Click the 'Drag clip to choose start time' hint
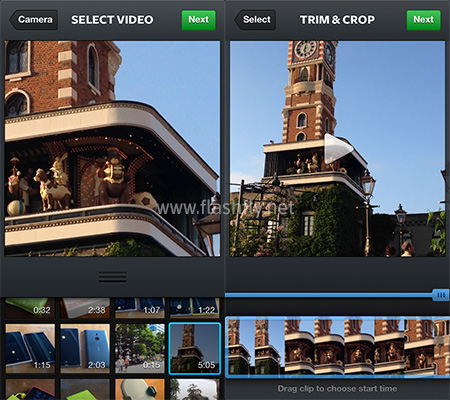 click(x=337, y=388)
